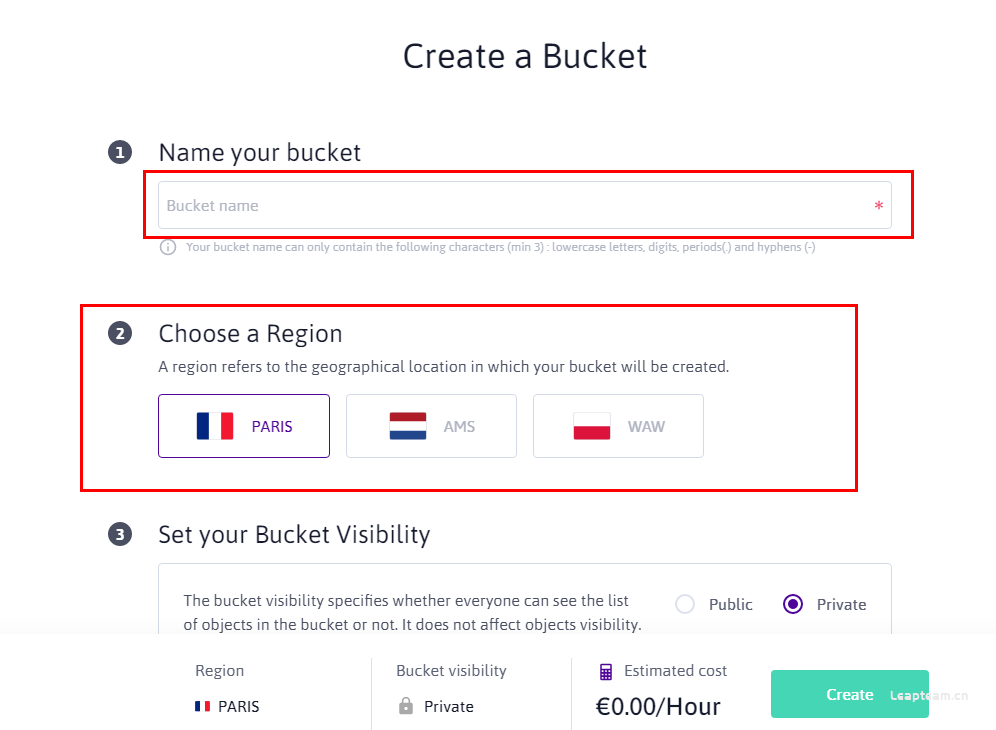Choose the AMS region card
The image size is (996, 730).
click(431, 426)
